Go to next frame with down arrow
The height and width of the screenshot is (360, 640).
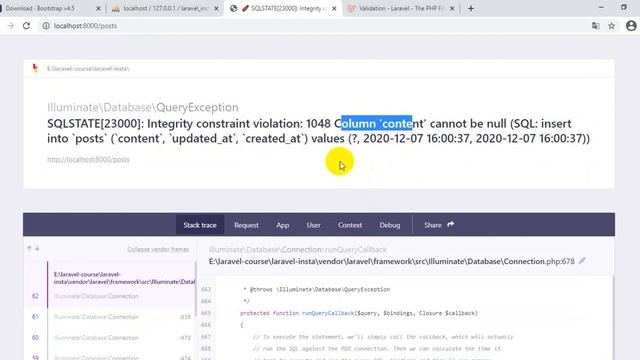[37, 248]
